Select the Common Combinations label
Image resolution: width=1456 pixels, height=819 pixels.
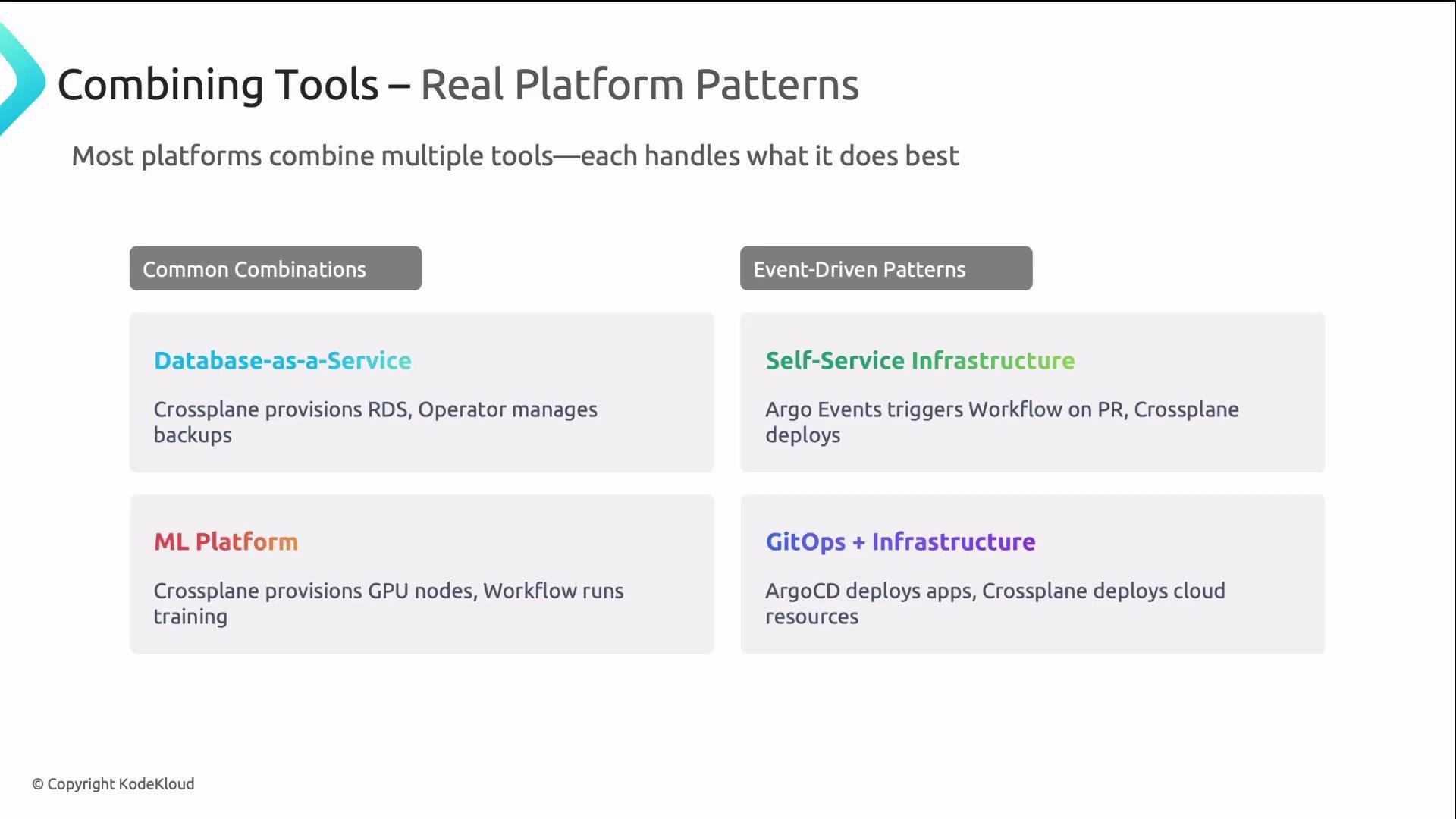[x=275, y=268]
